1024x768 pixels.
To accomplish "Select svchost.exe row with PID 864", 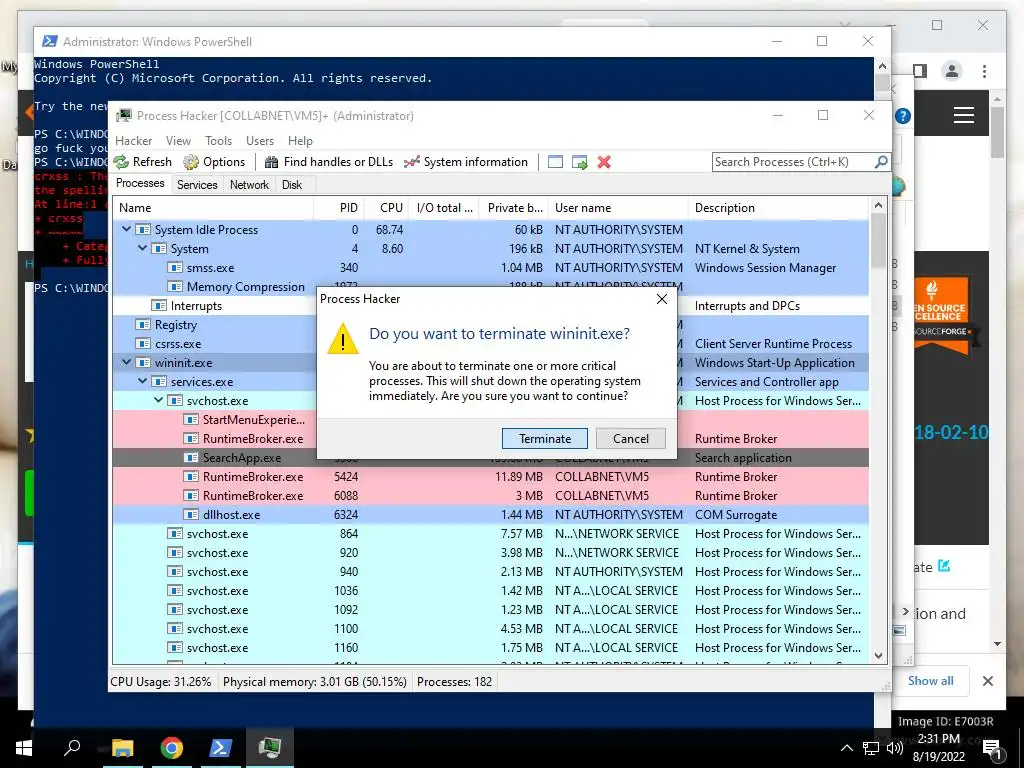I will pyautogui.click(x=490, y=534).
